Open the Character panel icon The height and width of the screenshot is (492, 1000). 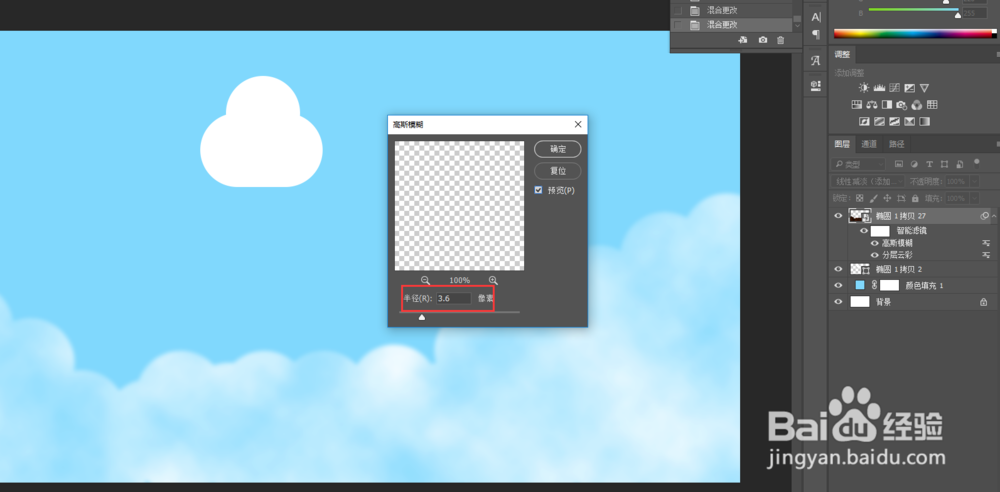(x=816, y=17)
